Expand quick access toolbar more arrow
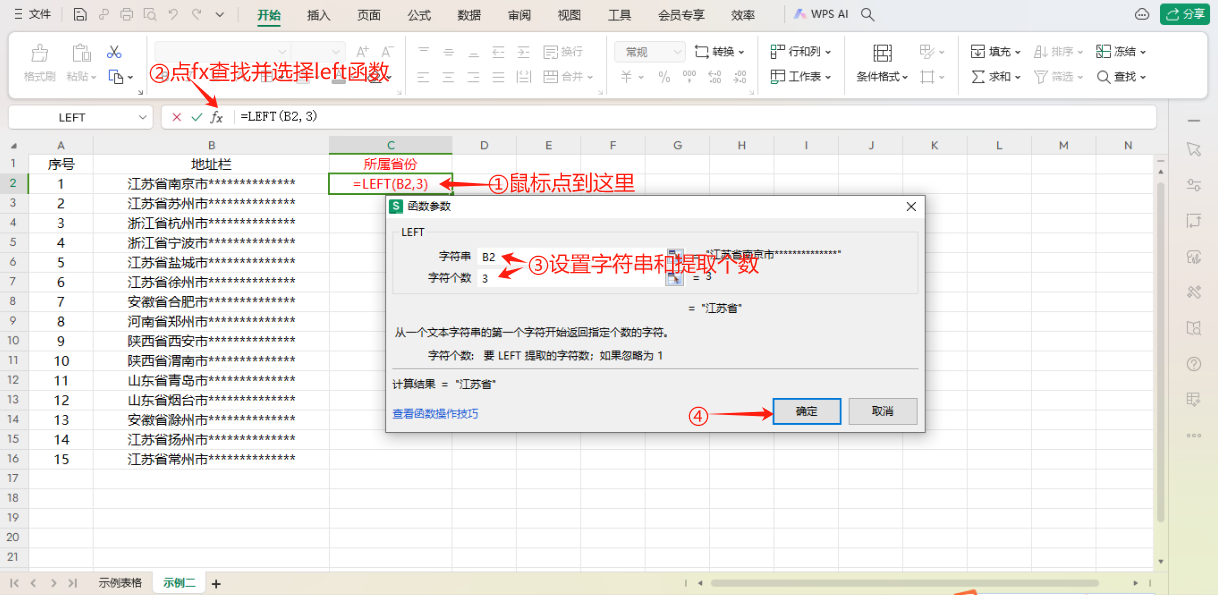1218x595 pixels. (219, 15)
